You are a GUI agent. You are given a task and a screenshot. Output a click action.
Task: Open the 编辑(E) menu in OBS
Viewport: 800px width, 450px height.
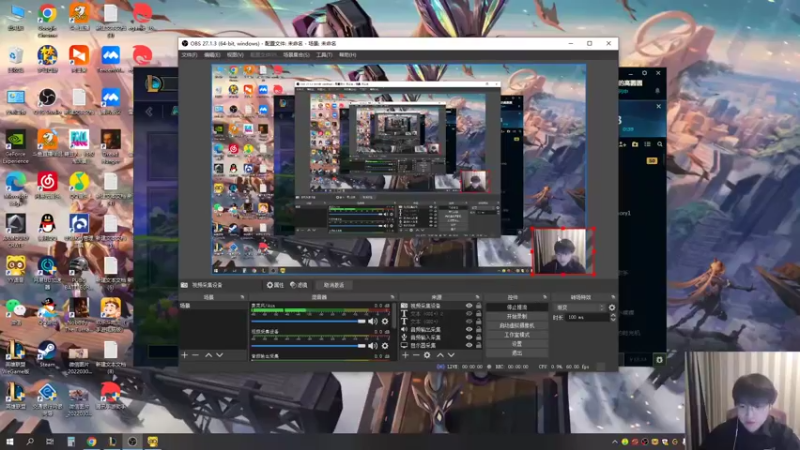212,55
